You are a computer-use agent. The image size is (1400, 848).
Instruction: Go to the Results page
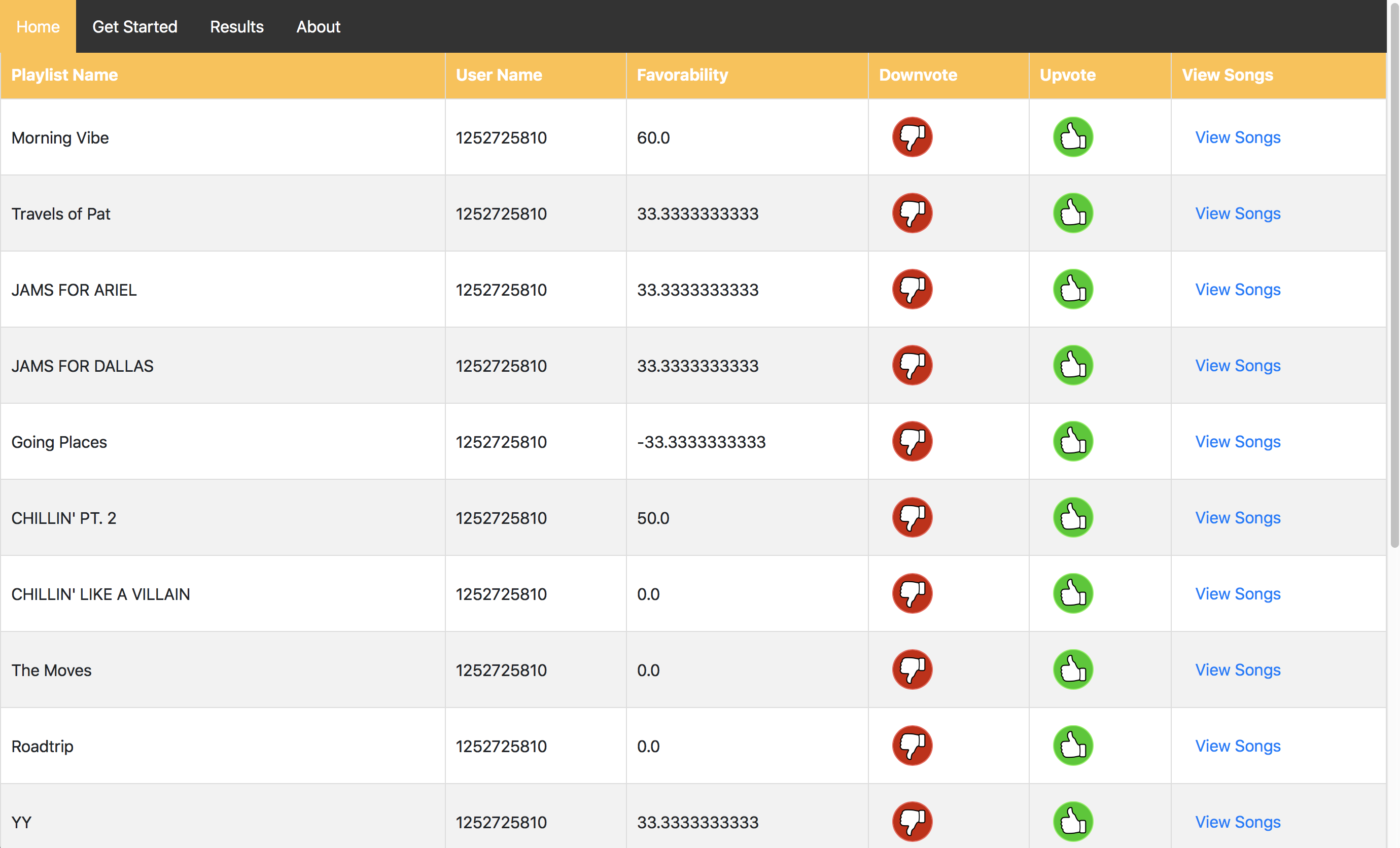(x=236, y=27)
